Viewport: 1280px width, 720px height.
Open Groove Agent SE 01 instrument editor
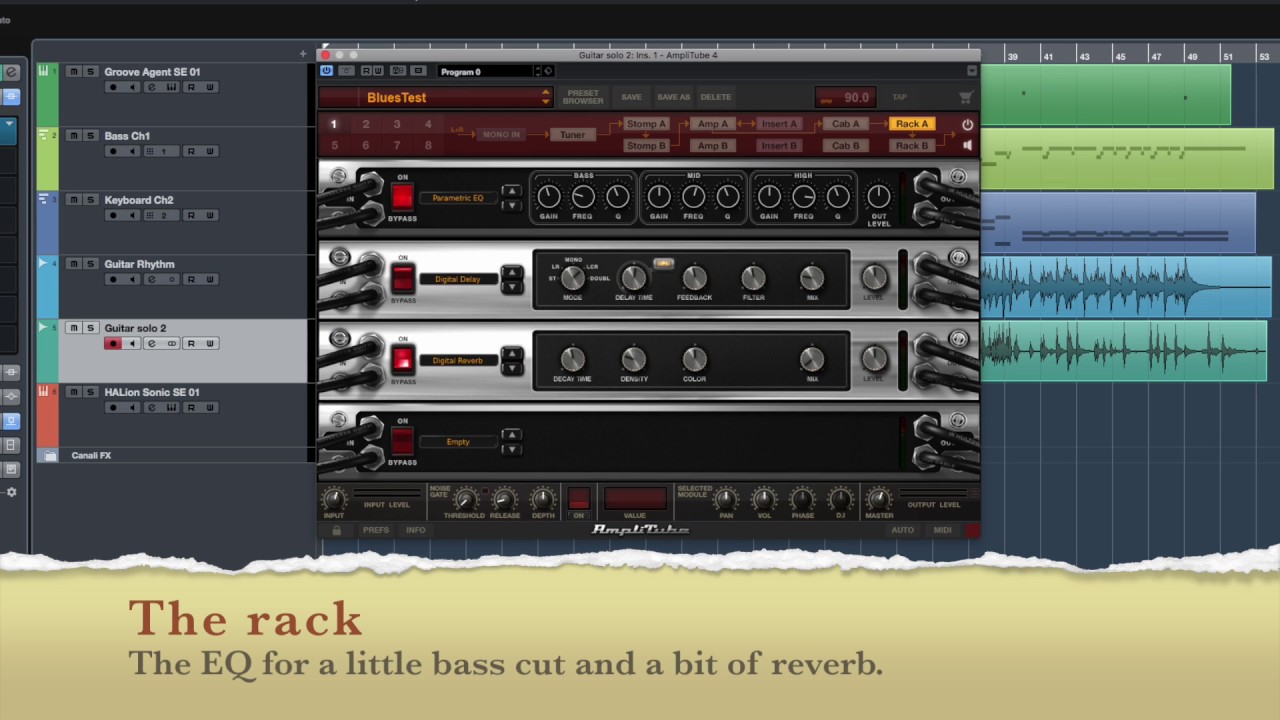[171, 87]
